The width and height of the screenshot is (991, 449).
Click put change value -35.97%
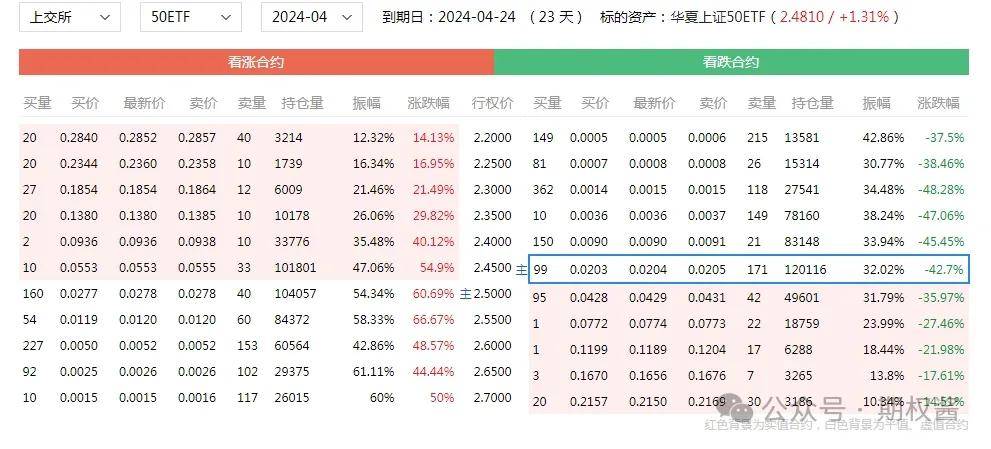coord(941,297)
